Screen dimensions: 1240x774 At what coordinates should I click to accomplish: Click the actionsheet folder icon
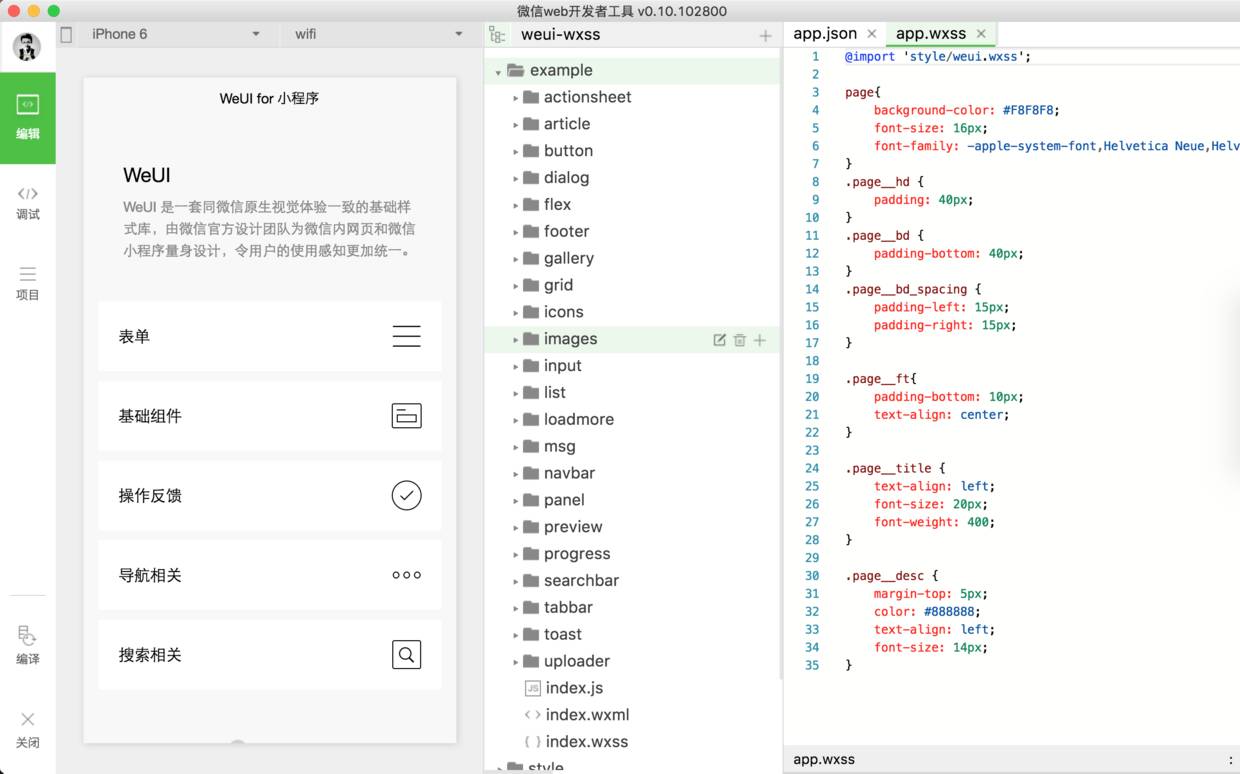pos(531,97)
